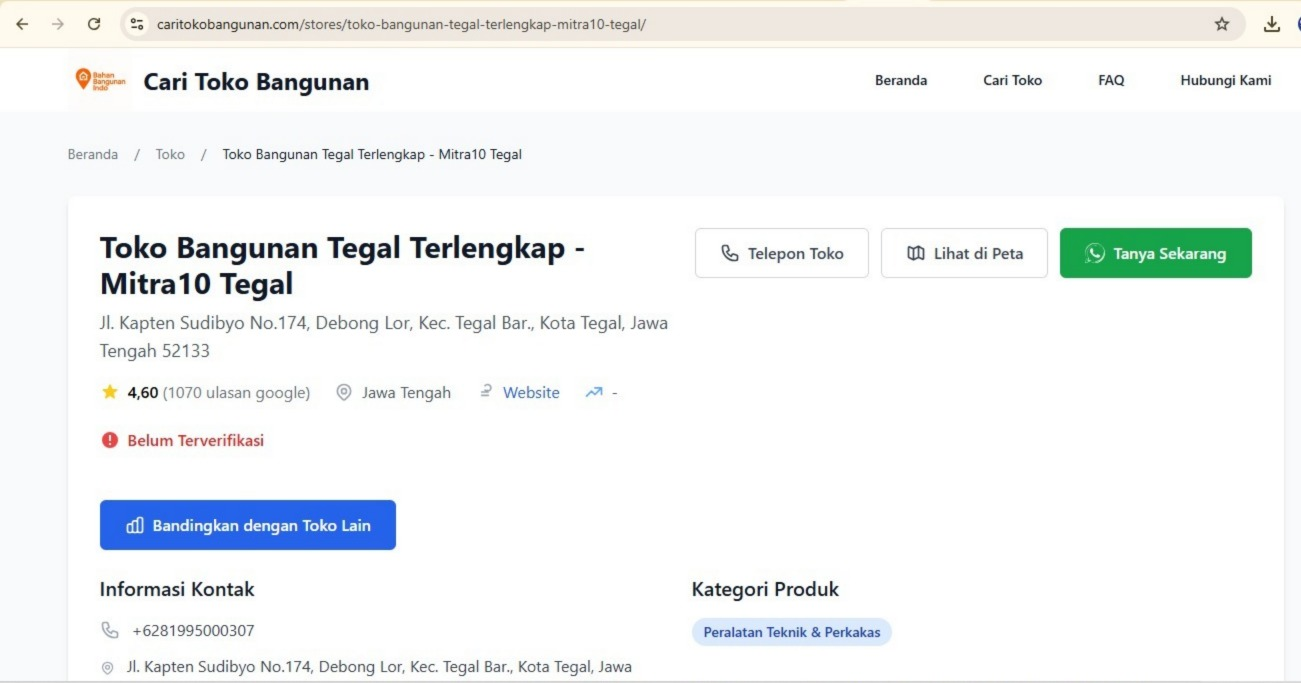Click the green Tanya Sekarang button
Viewport: 1301px width, 683px height.
[x=1156, y=253]
